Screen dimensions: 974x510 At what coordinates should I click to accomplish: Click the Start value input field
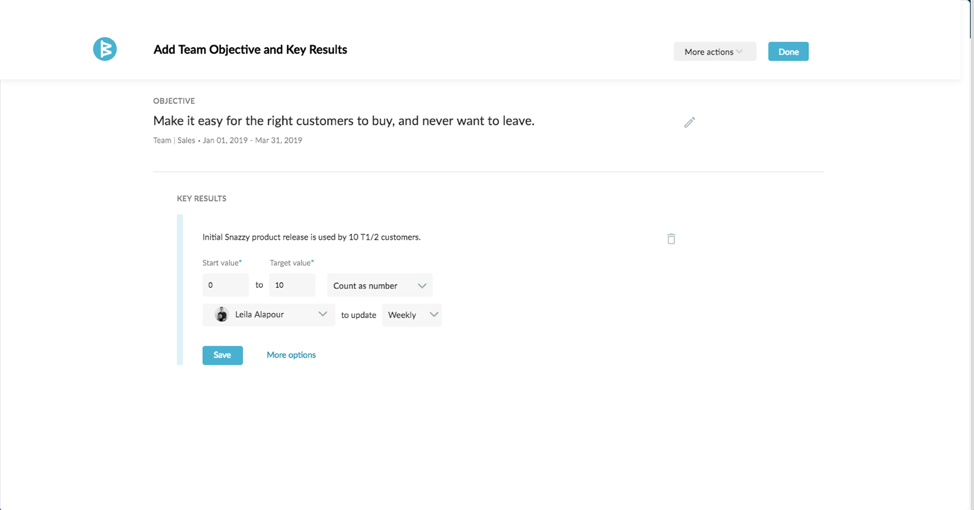225,285
